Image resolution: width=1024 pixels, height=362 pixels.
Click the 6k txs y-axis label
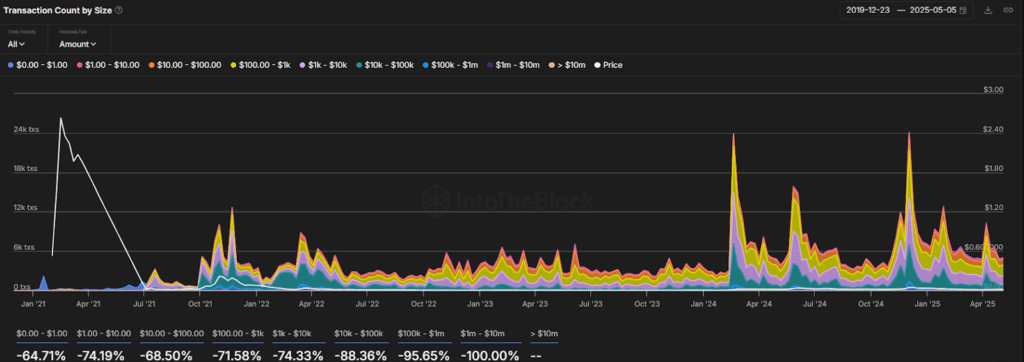point(24,248)
